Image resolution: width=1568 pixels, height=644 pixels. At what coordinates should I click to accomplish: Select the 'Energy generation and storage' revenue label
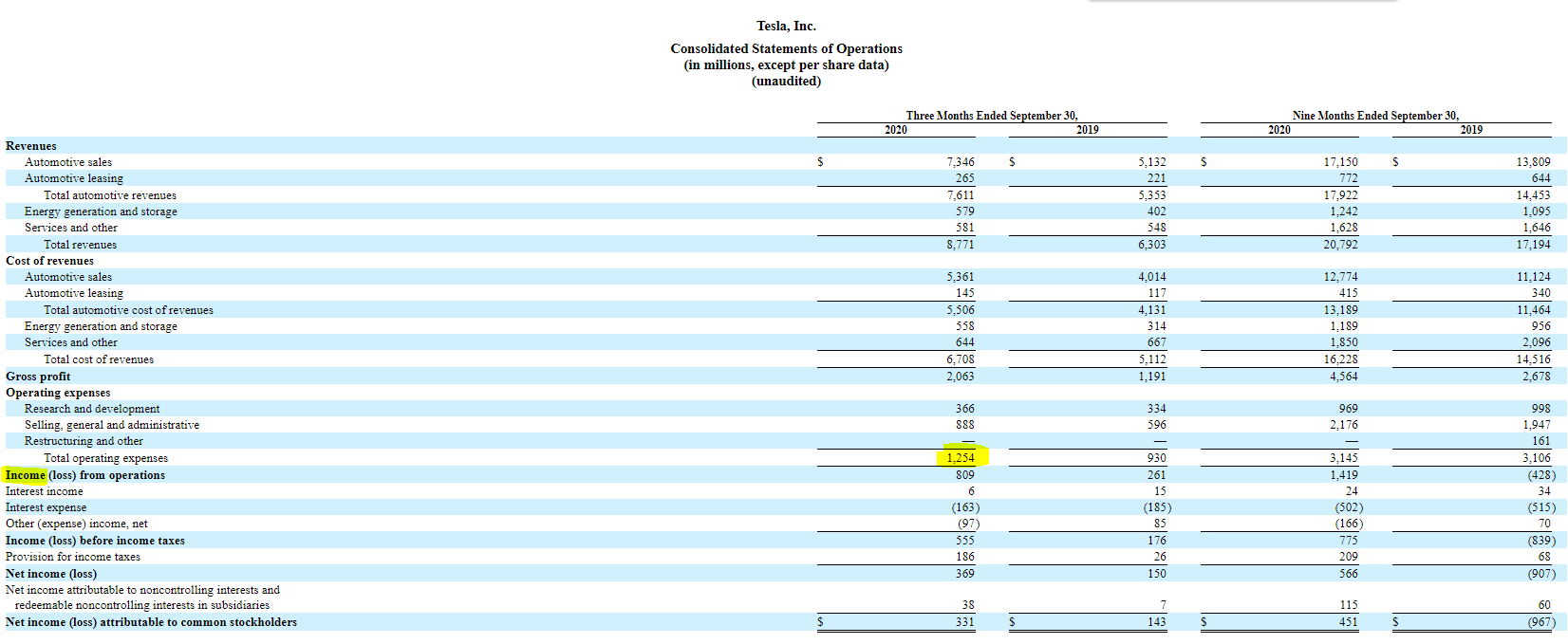(x=101, y=212)
